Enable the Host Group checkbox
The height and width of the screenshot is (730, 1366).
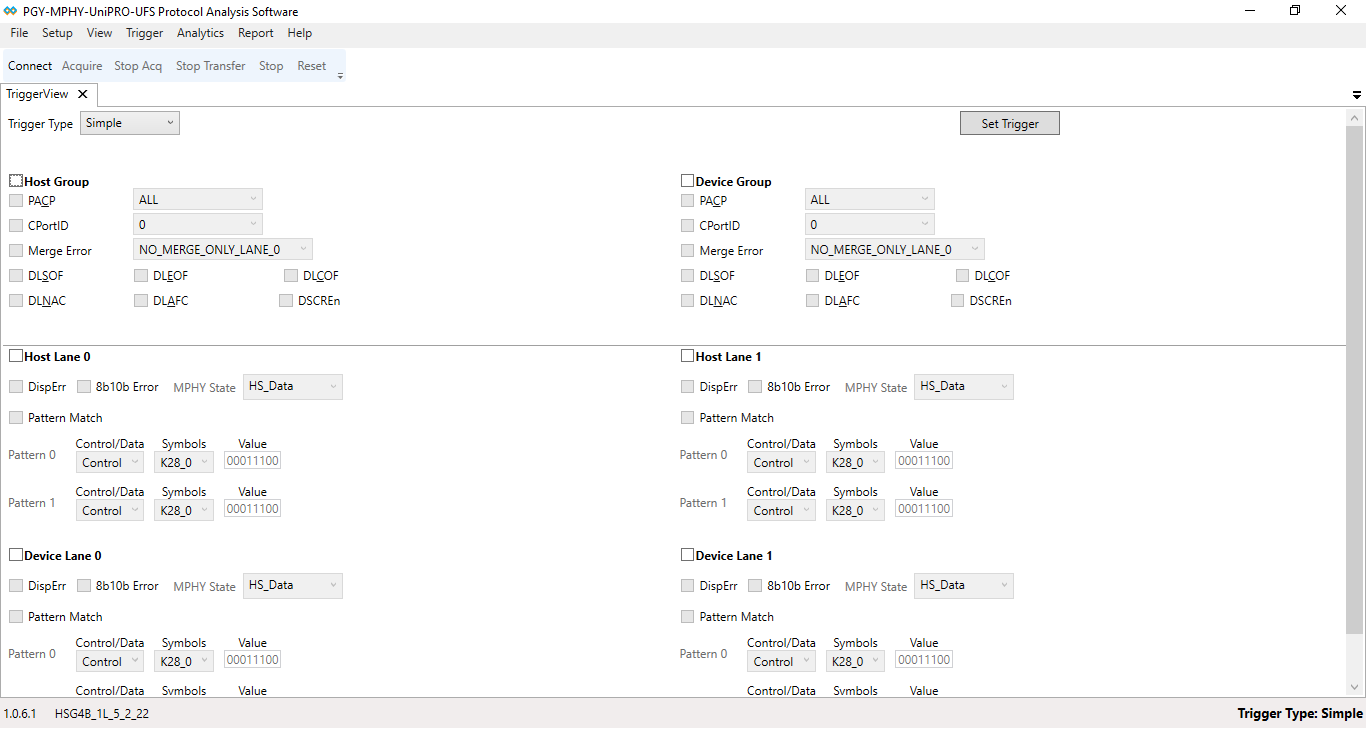click(x=16, y=181)
